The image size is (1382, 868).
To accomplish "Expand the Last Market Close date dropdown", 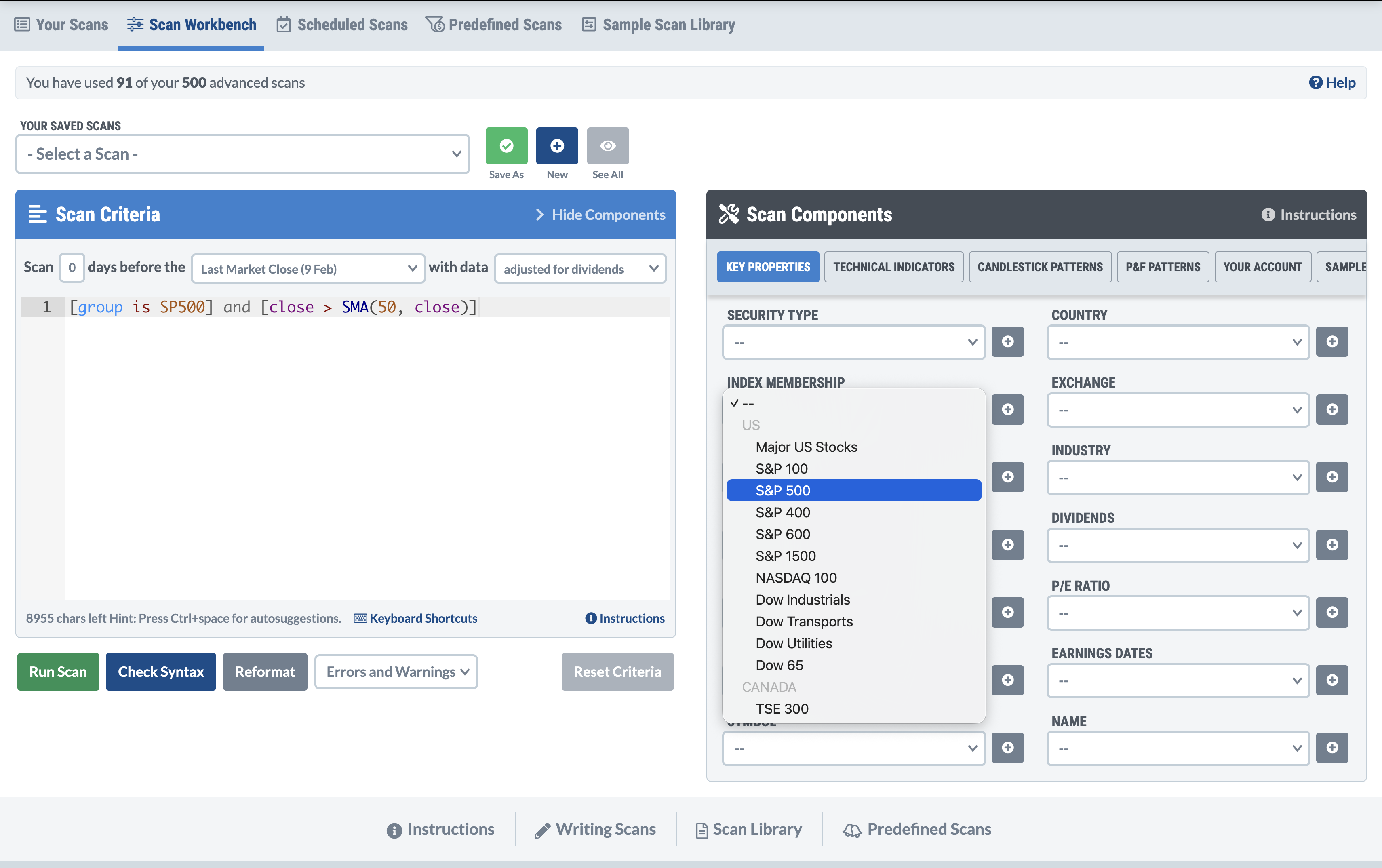I will tap(308, 269).
